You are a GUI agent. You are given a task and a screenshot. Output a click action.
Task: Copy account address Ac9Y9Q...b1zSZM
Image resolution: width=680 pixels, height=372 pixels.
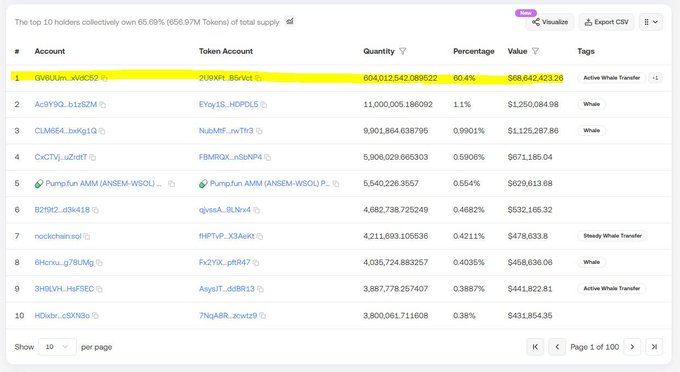click(x=102, y=104)
